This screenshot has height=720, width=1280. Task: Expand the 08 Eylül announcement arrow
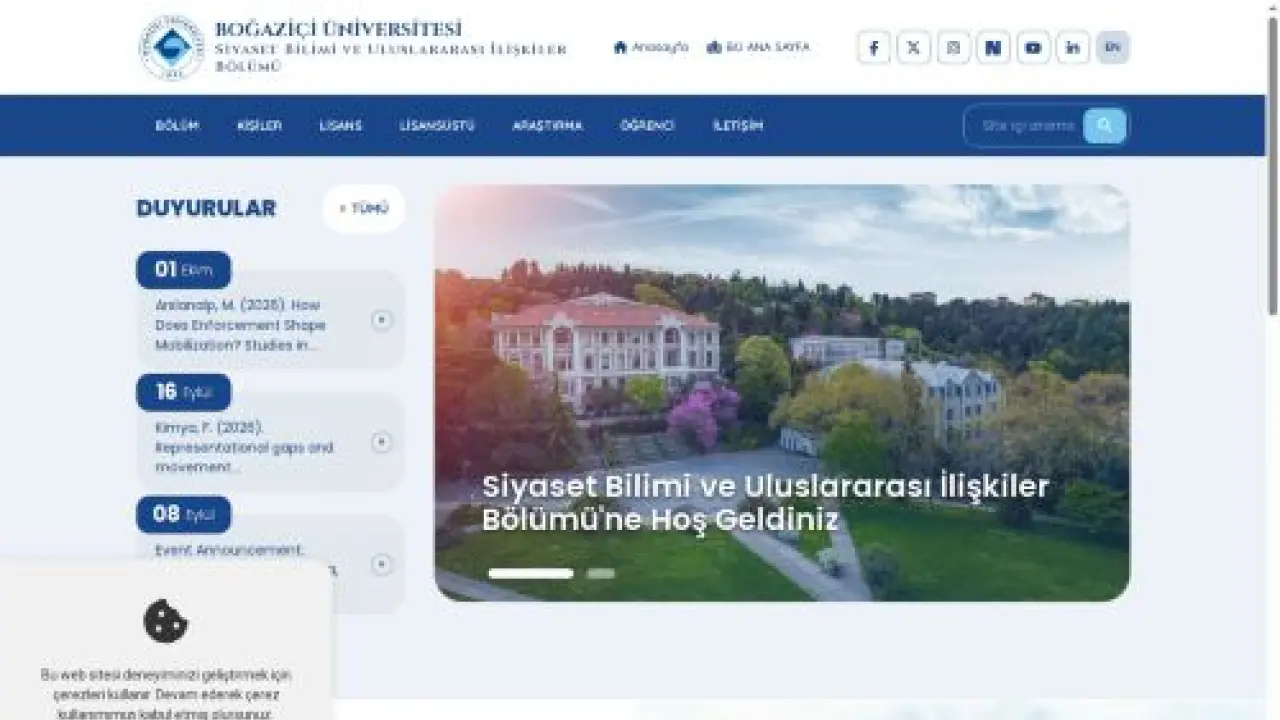point(381,564)
